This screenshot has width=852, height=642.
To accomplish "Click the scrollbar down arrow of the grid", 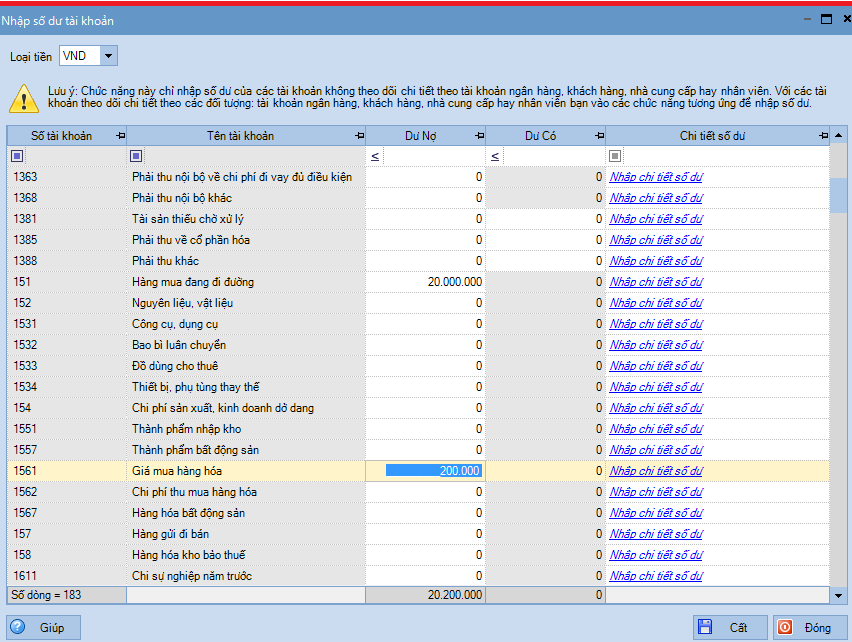I will (x=838, y=595).
